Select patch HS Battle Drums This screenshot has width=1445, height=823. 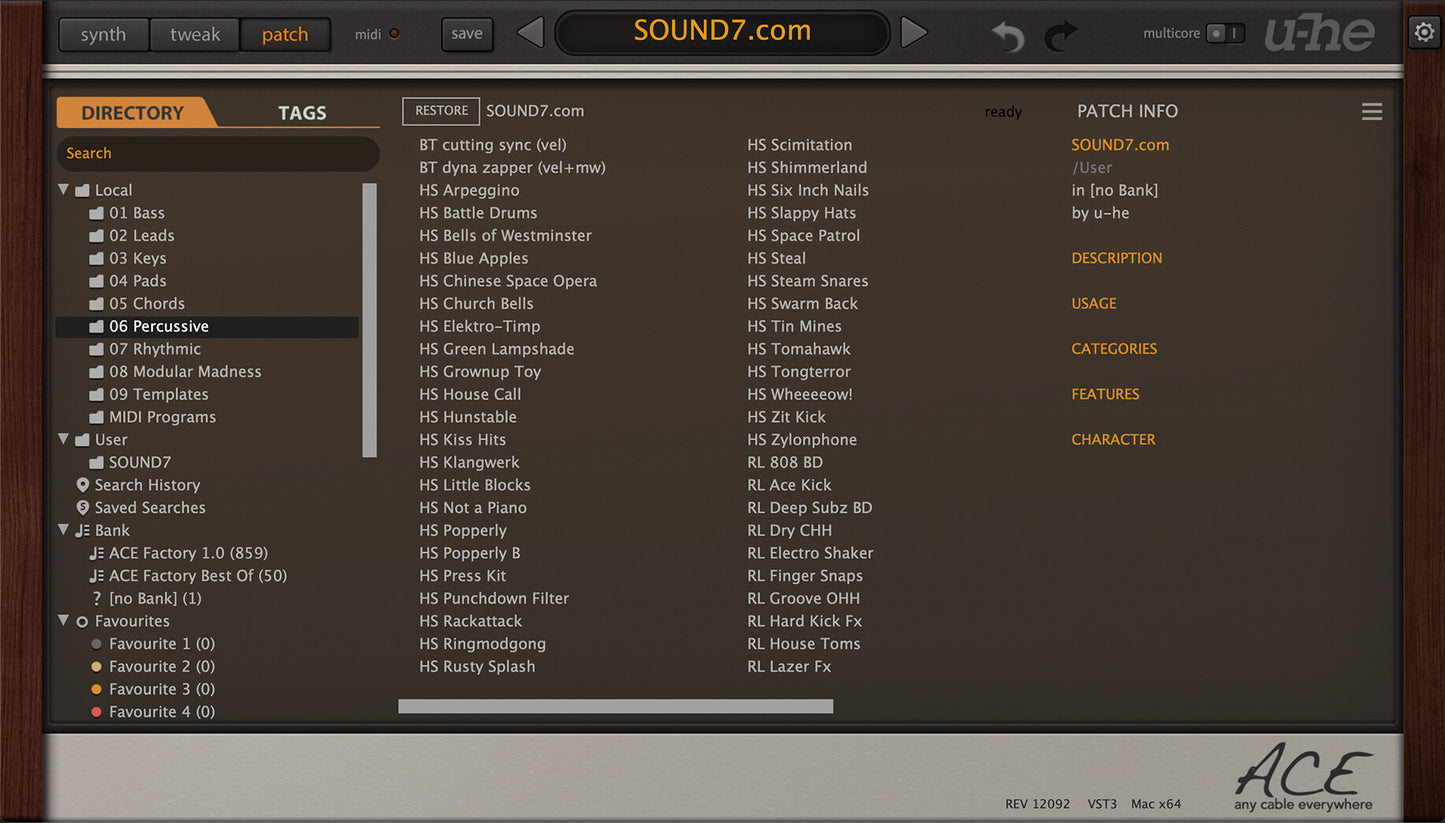coord(478,213)
